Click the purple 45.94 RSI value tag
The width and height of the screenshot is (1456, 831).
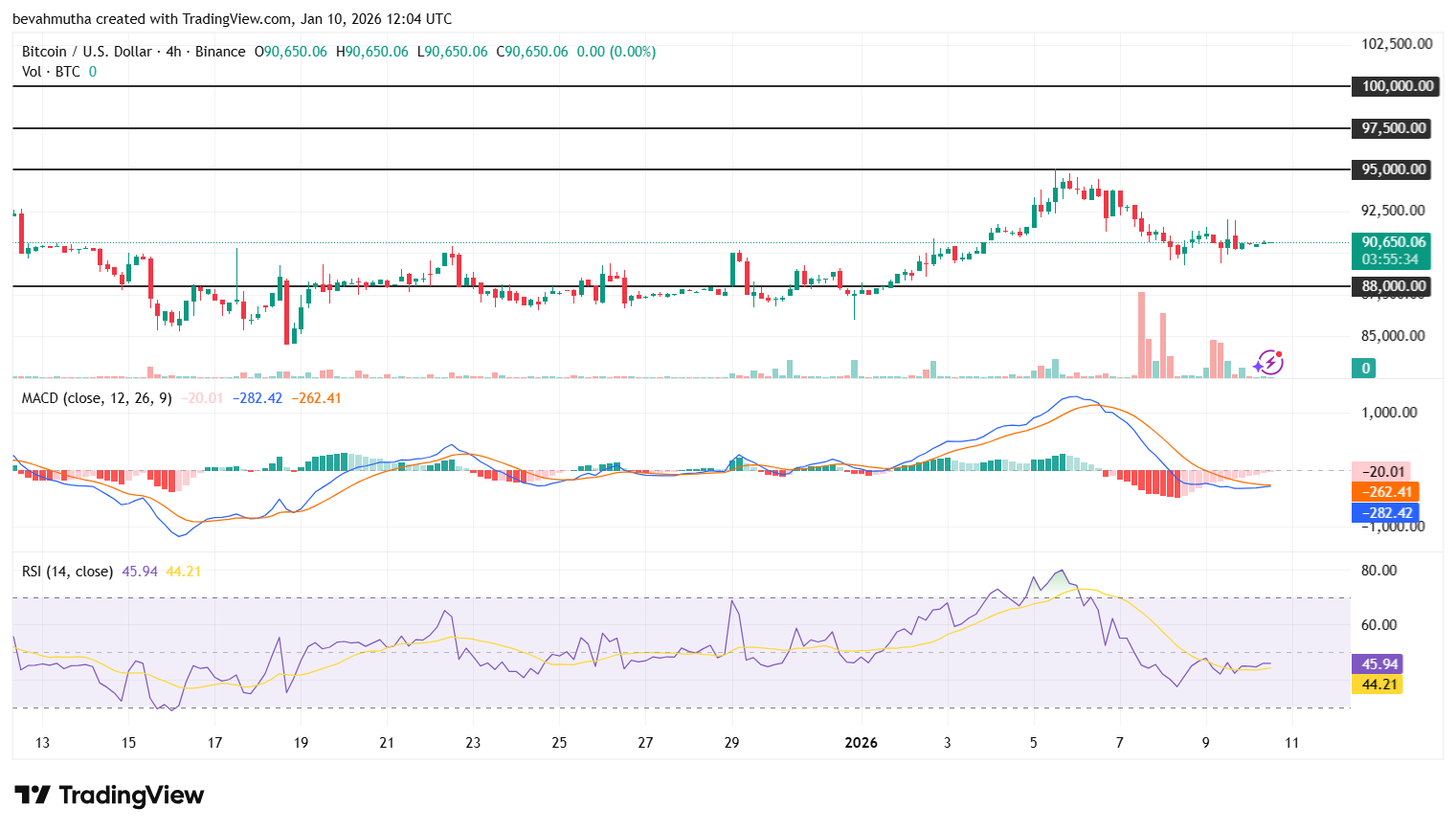click(1376, 663)
